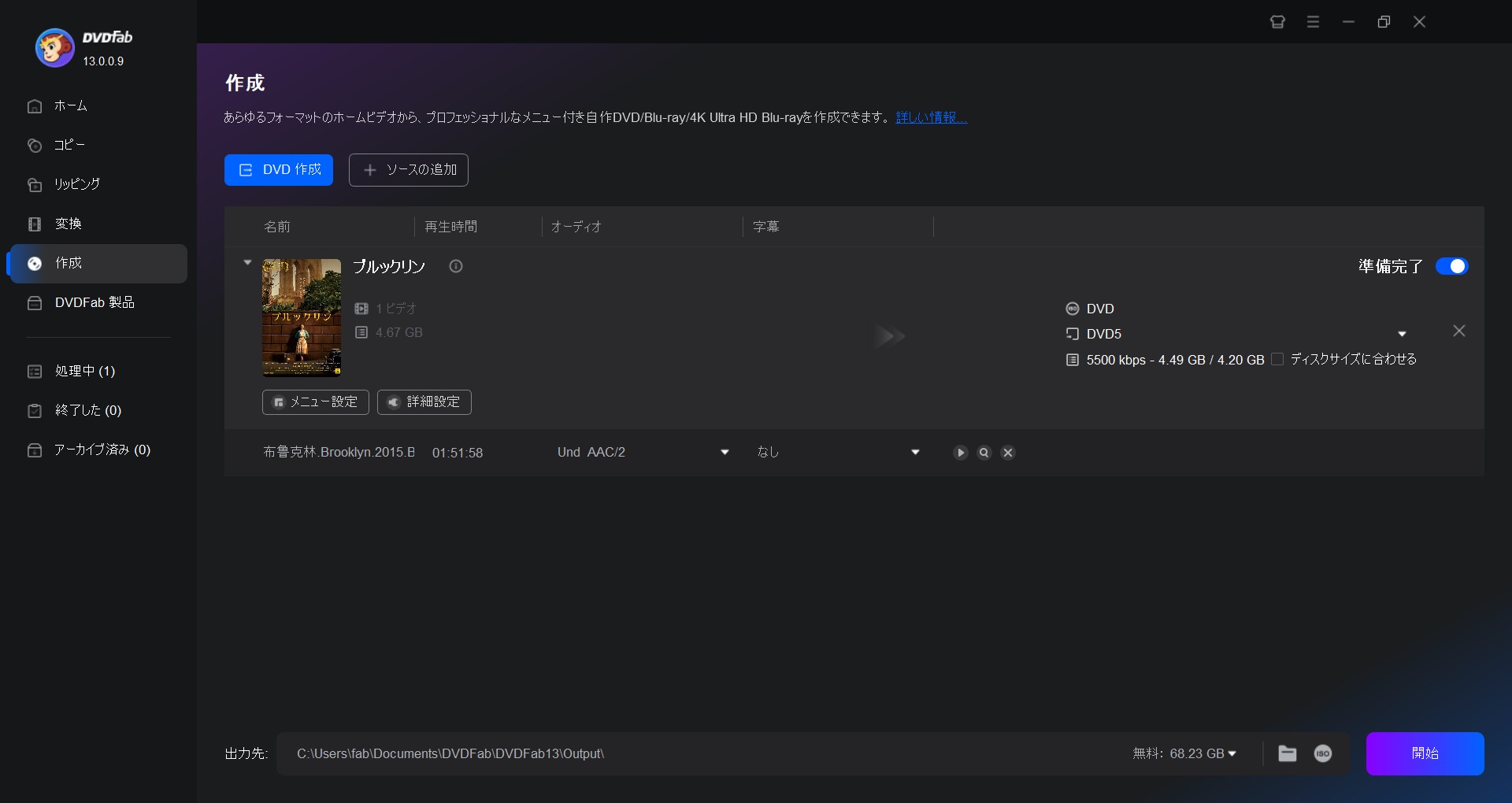Image resolution: width=1512 pixels, height=803 pixels.
Task: Open the Und AAC/2 audio dropdown
Action: click(x=724, y=453)
